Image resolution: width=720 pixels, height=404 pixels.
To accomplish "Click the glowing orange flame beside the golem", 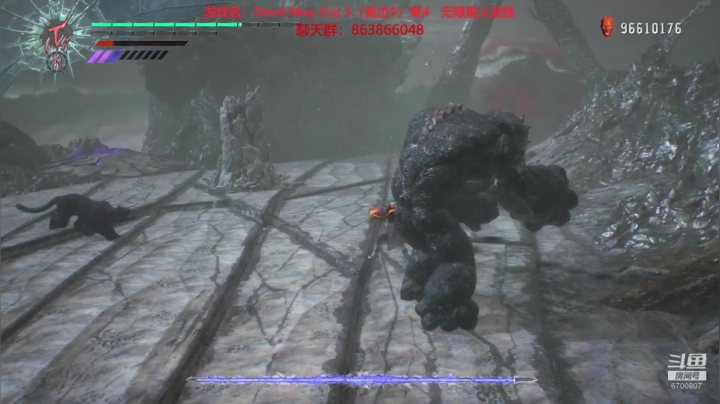I will [x=382, y=212].
